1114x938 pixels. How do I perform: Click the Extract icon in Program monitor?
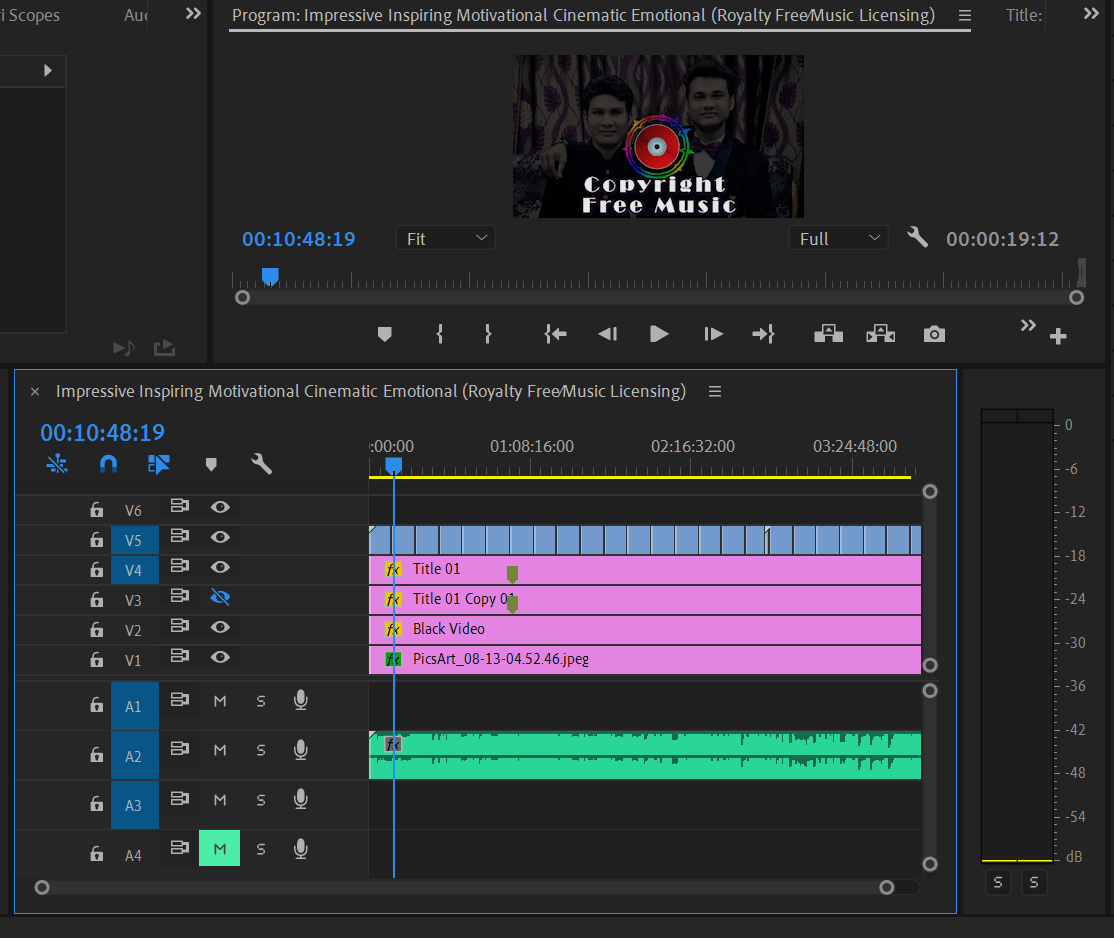[880, 334]
